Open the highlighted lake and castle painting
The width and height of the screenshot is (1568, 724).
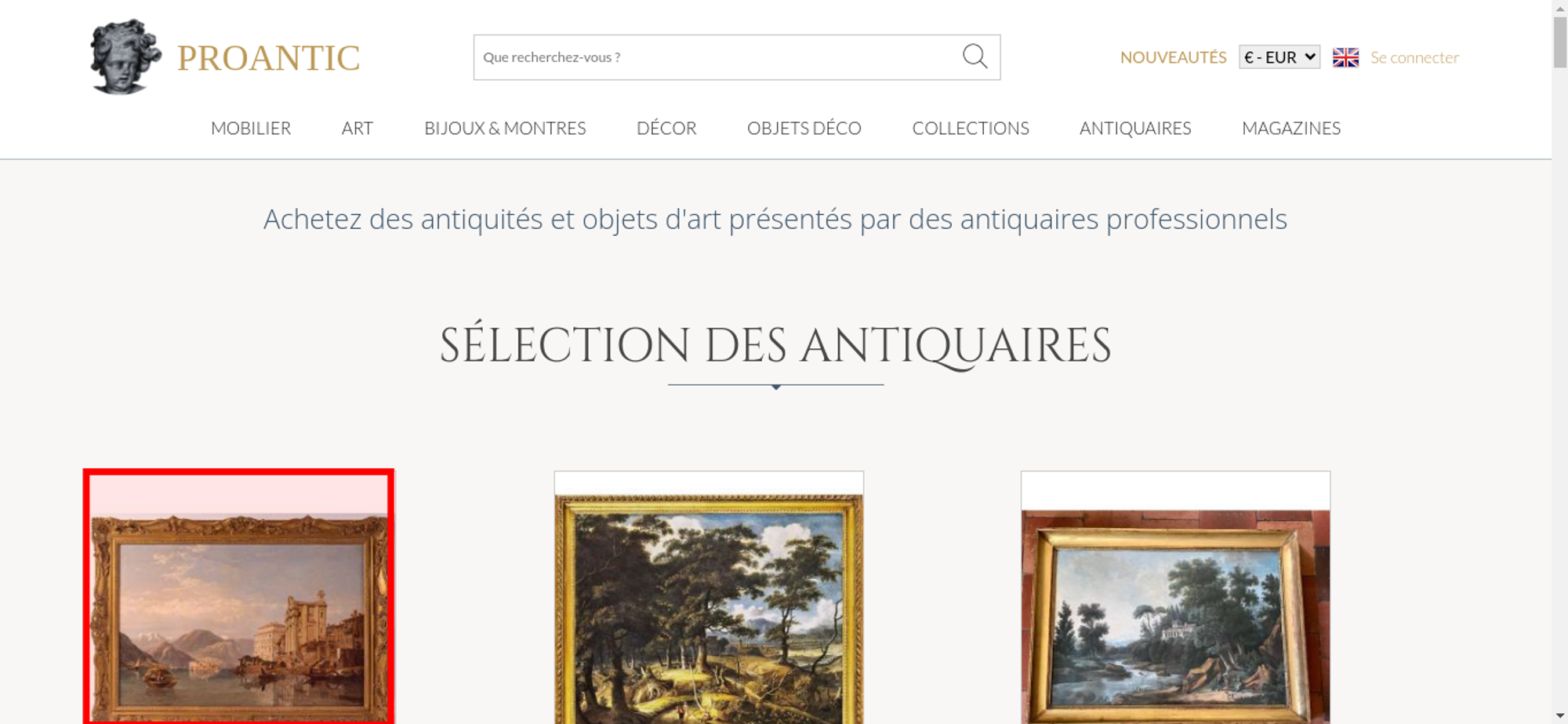point(239,597)
